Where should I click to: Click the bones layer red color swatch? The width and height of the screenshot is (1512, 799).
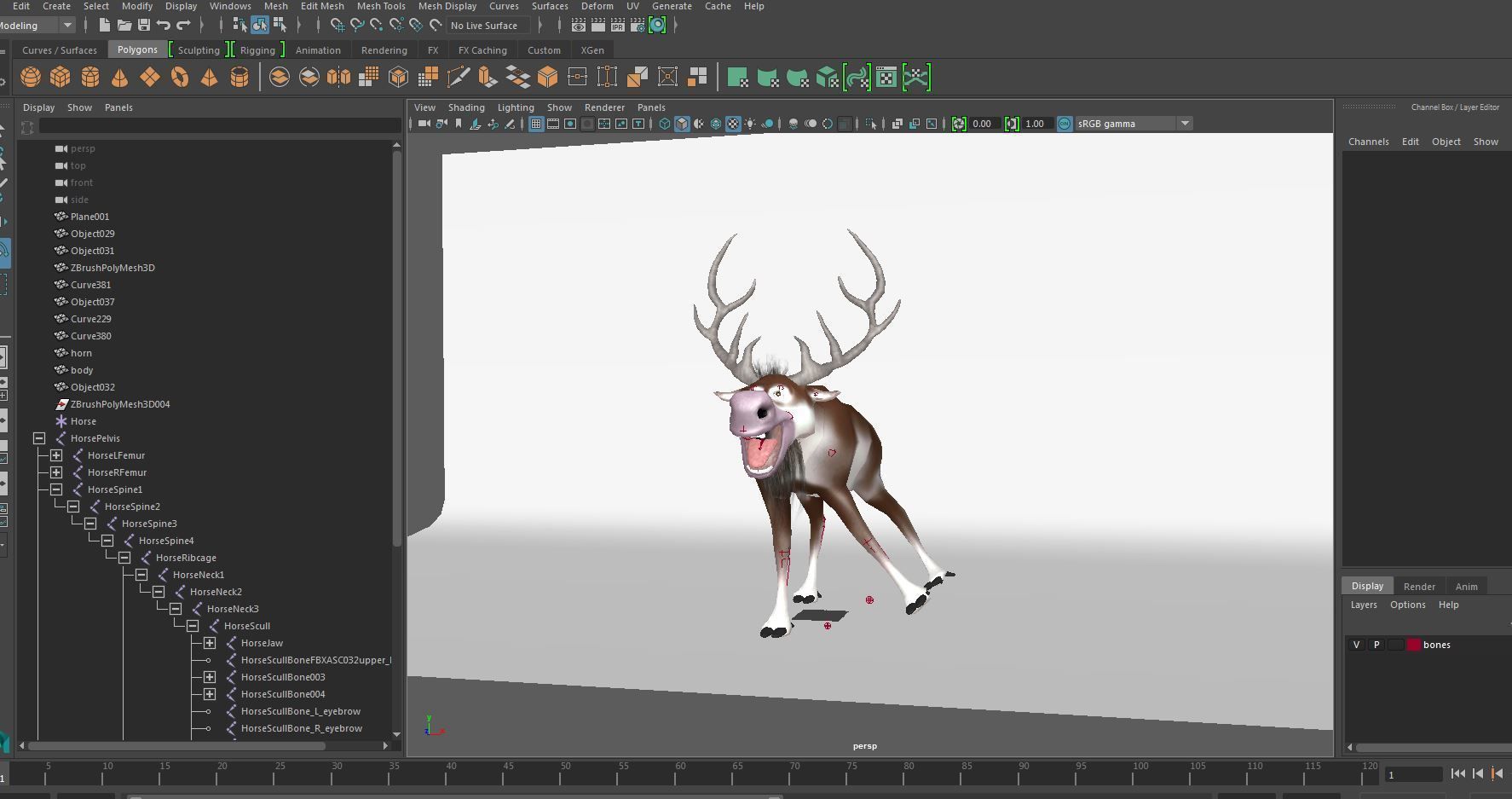[1414, 645]
